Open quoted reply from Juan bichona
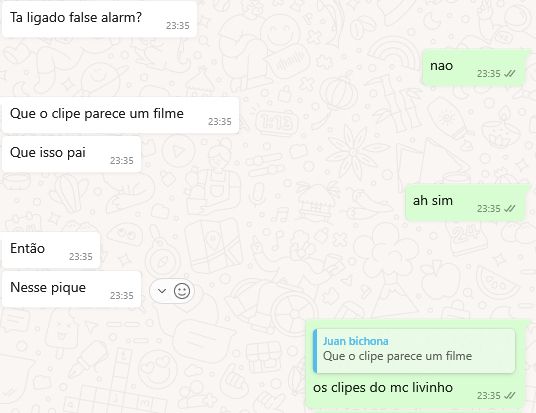Screen dimensions: 536x413 [x=414, y=351]
